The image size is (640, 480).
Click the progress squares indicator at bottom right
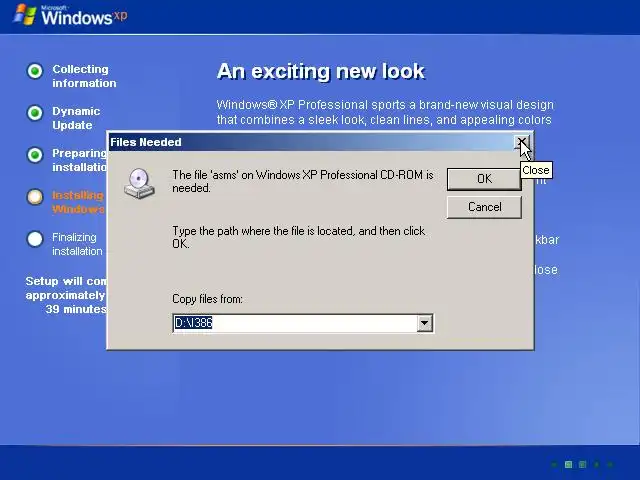582,464
